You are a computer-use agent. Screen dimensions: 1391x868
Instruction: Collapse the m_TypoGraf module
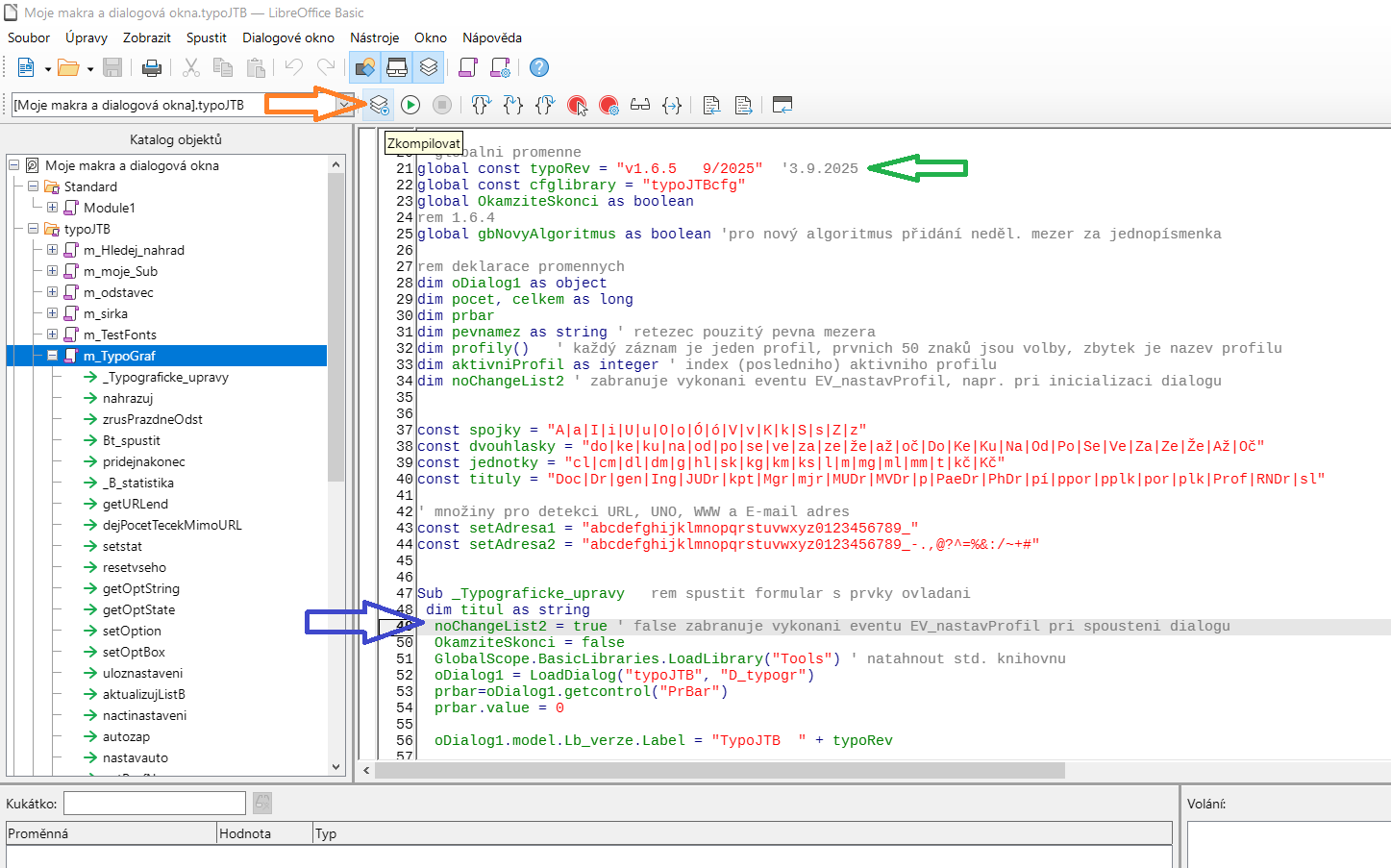point(53,356)
